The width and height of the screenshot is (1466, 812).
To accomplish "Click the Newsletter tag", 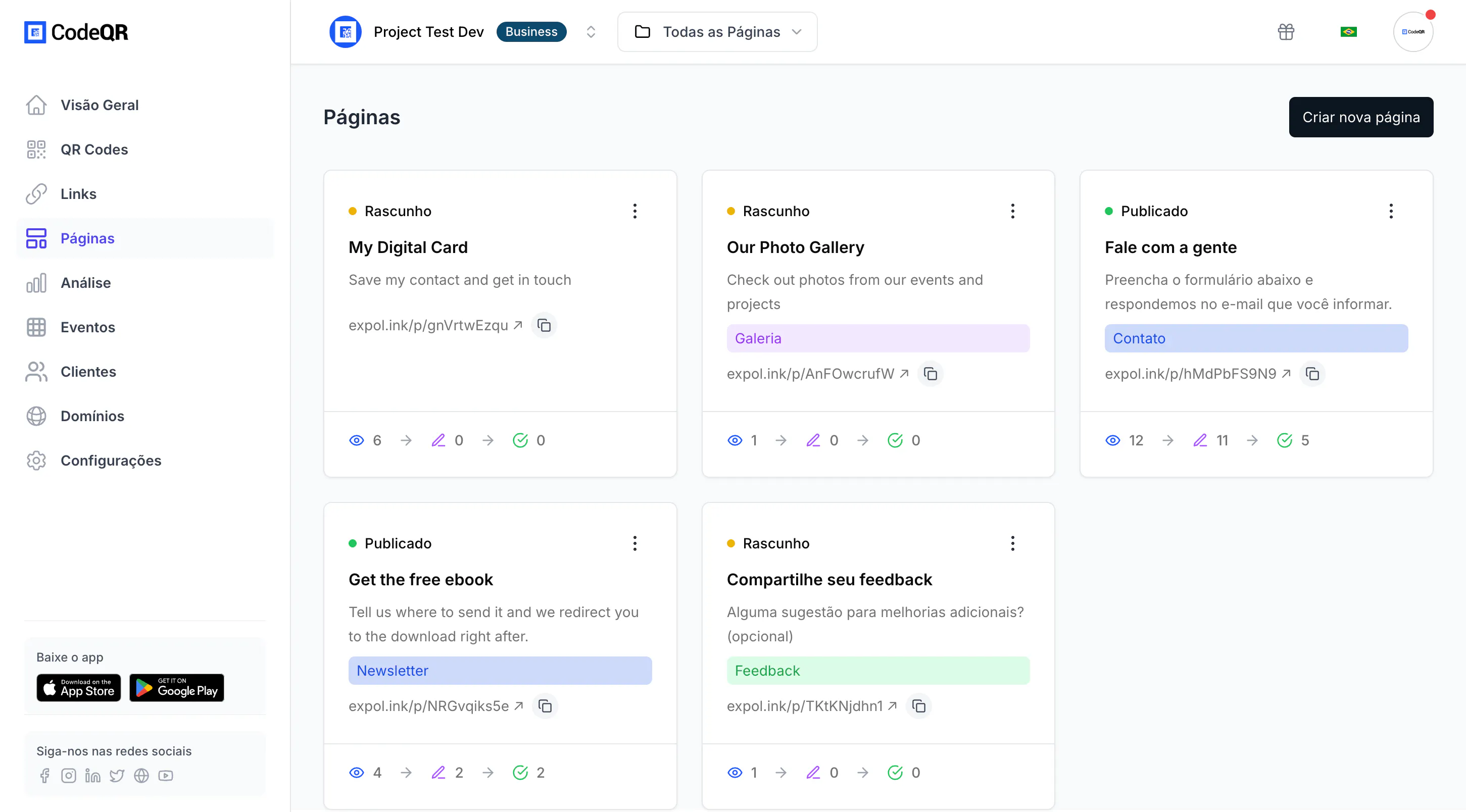I will (x=500, y=670).
